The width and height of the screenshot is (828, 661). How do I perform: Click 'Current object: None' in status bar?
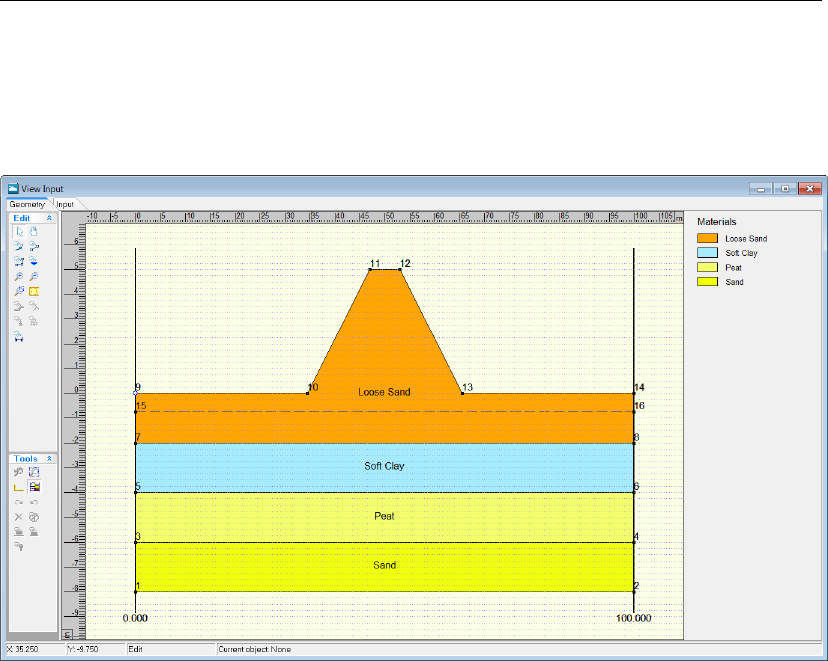click(255, 649)
